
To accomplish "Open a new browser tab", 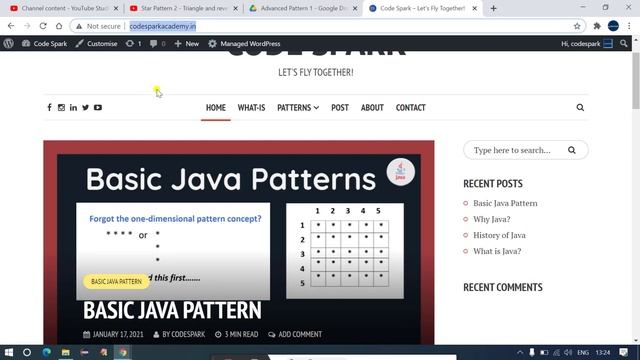I will click(x=493, y=8).
